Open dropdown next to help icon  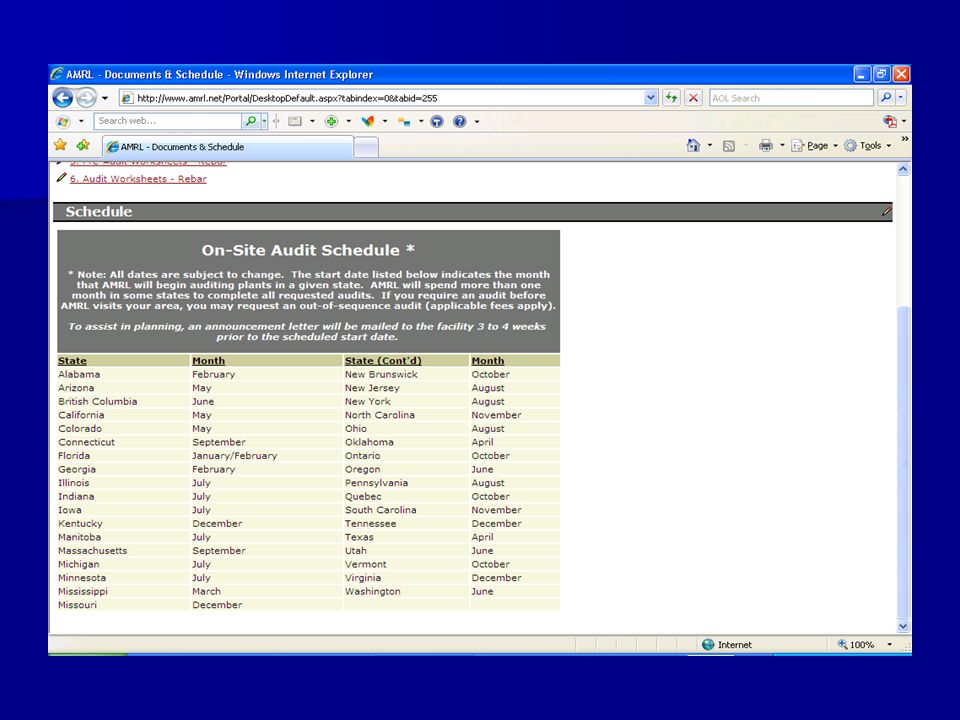(477, 121)
